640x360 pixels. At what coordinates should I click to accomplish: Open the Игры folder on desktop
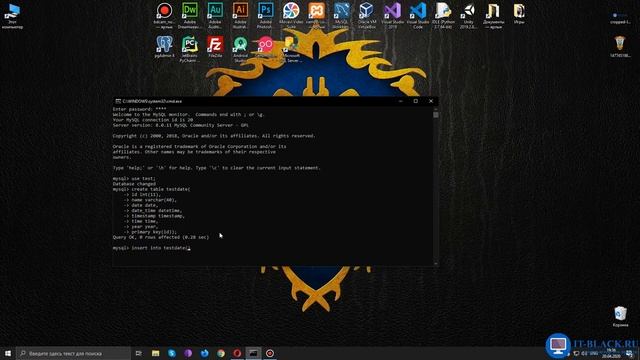(519, 14)
